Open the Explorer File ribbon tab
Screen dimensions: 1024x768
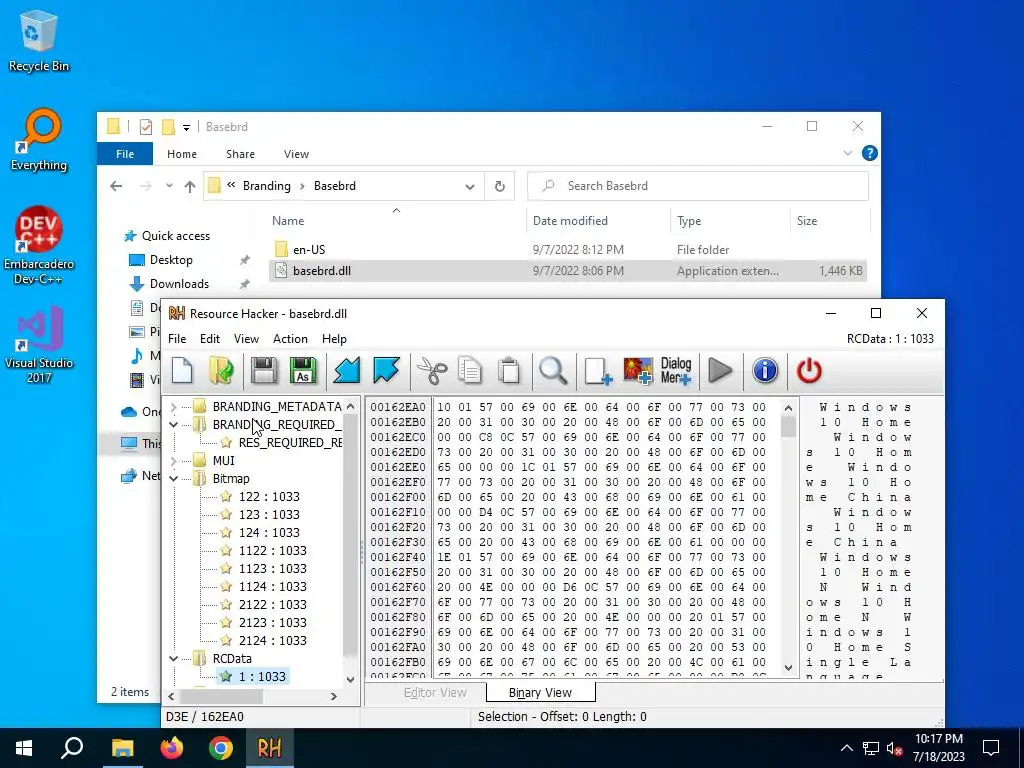tap(125, 154)
